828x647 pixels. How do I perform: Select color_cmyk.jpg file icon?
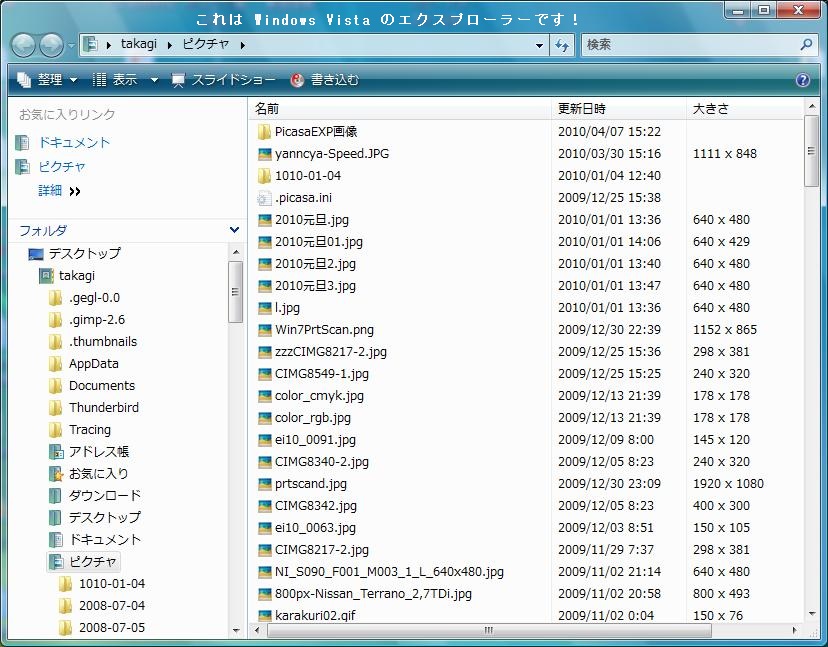265,396
